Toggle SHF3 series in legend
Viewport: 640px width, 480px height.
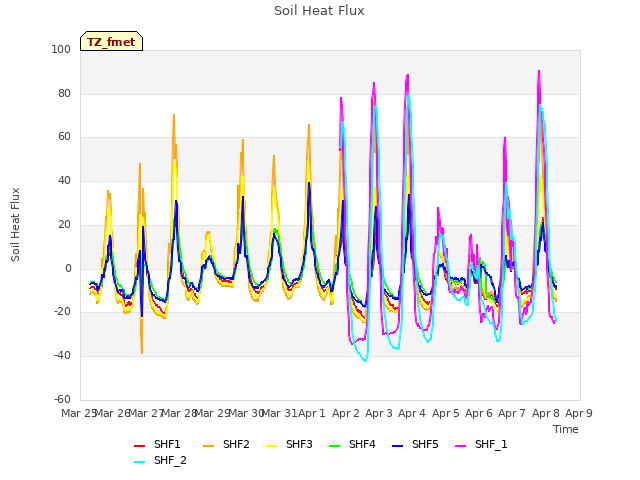(289, 444)
